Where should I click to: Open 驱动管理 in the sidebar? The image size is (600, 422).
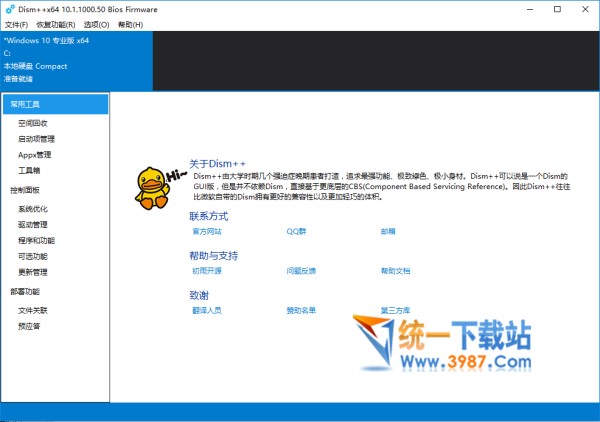point(32,225)
